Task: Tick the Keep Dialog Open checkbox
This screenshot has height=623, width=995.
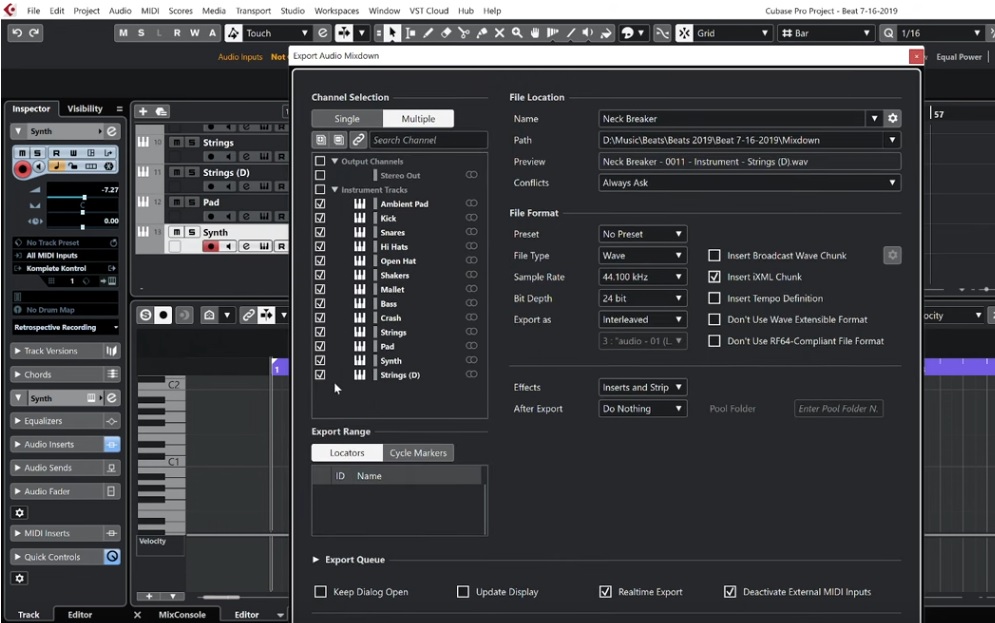Action: coord(321,592)
